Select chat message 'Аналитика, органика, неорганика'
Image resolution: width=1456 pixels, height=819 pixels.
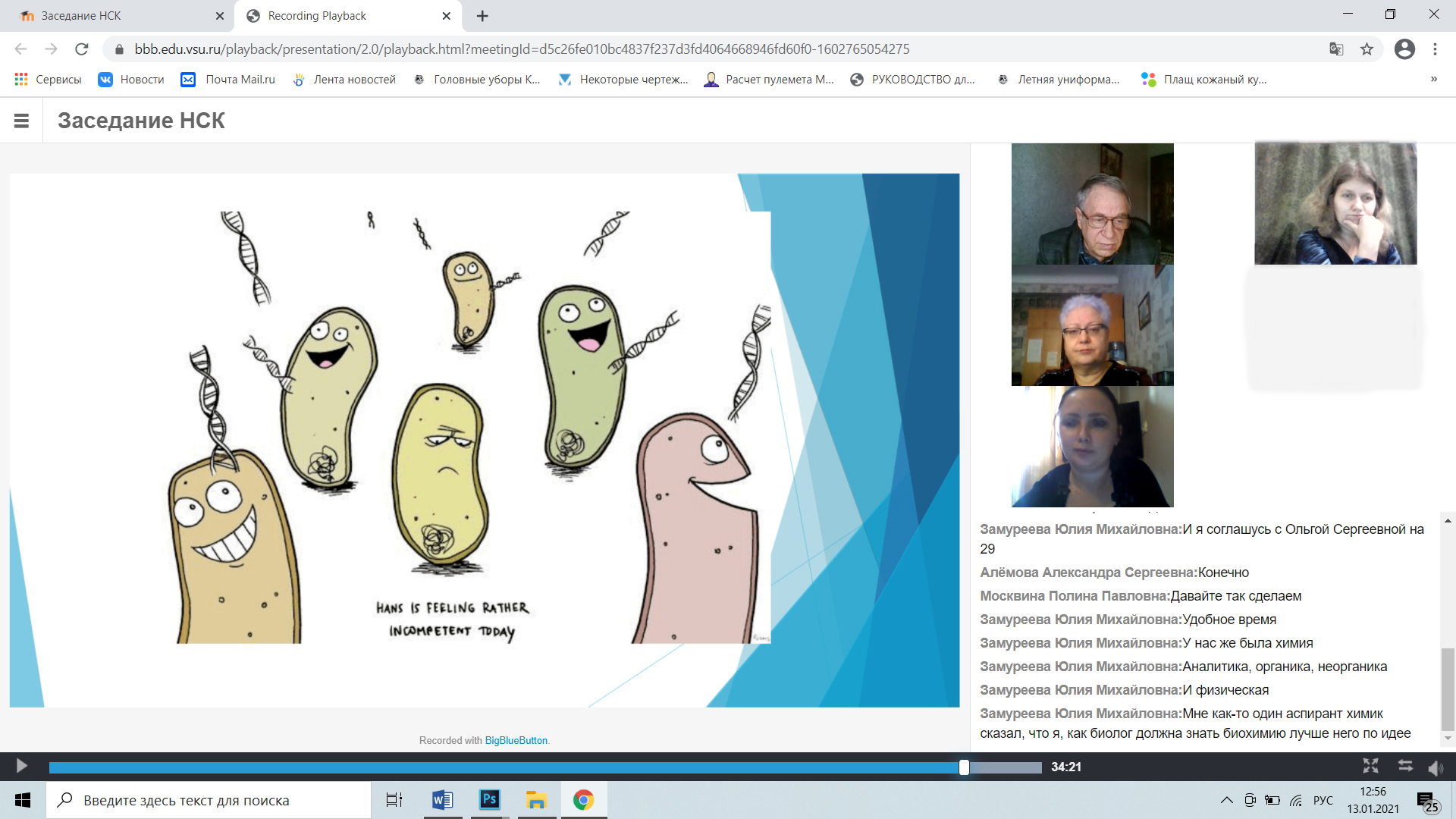[1285, 667]
